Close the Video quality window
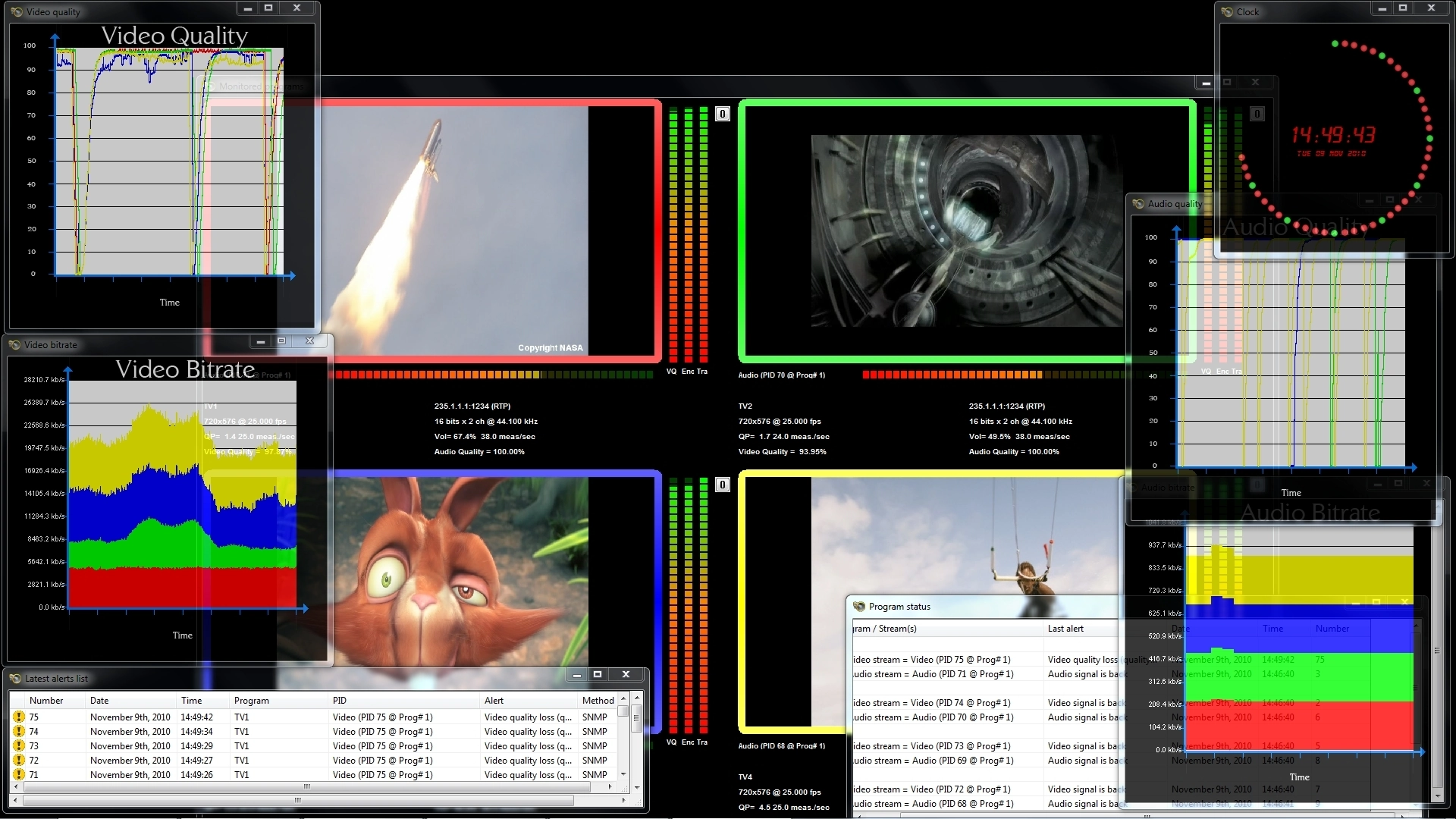Image resolution: width=1456 pixels, height=819 pixels. (x=297, y=8)
